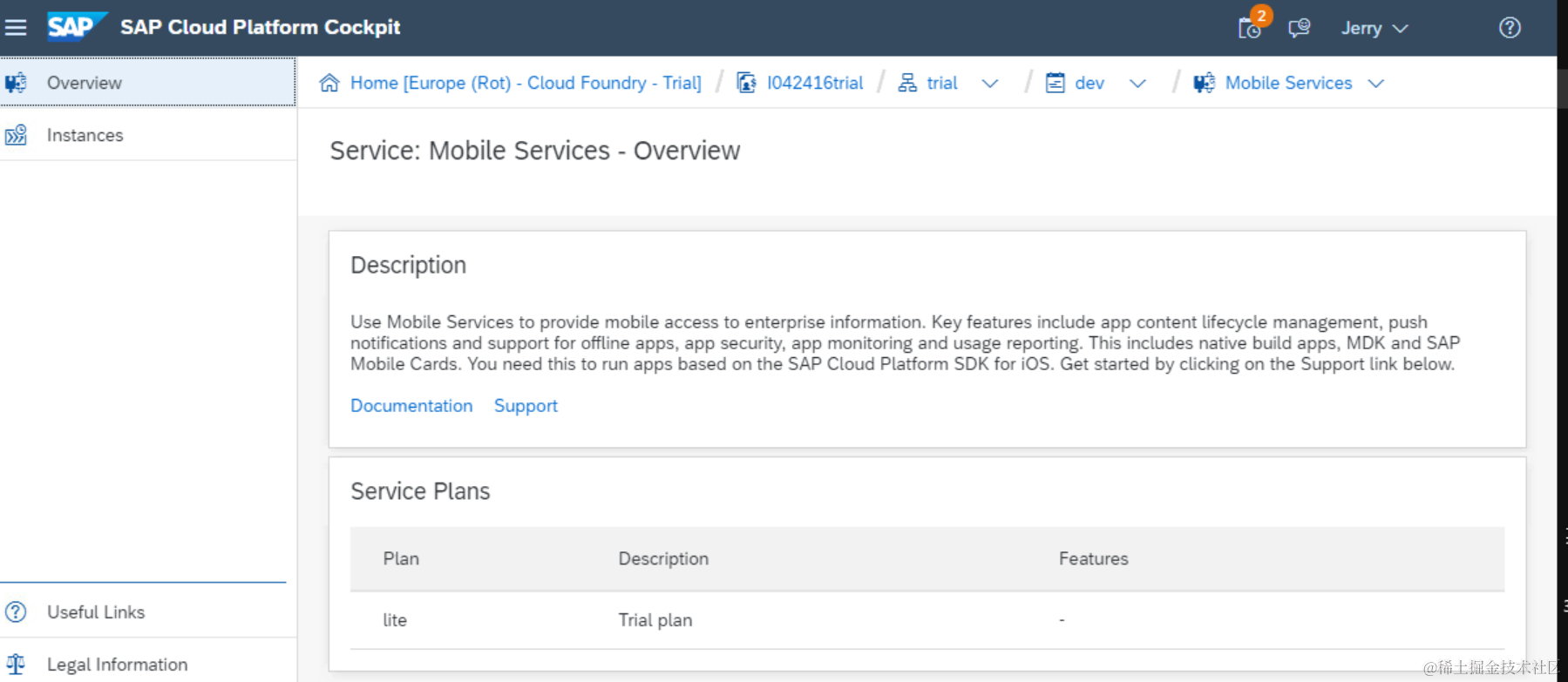Go to I042416trial subaccount breadcrumb

coord(814,83)
